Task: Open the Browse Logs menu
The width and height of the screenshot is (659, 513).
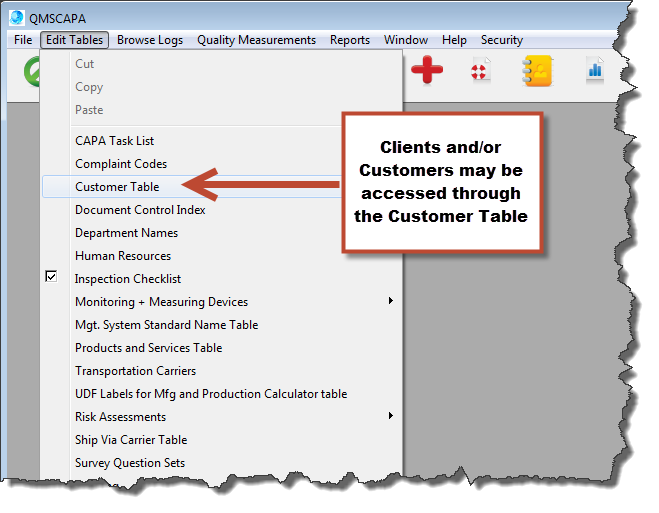Action: coord(150,40)
